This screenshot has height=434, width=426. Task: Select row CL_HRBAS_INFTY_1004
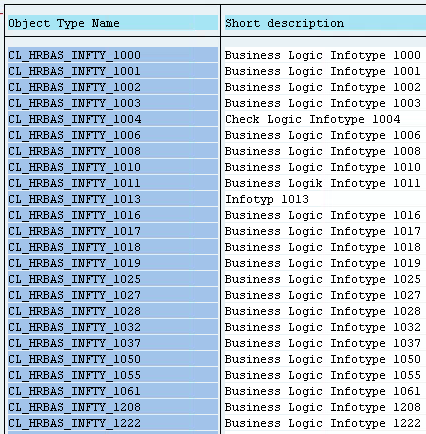tap(113, 119)
